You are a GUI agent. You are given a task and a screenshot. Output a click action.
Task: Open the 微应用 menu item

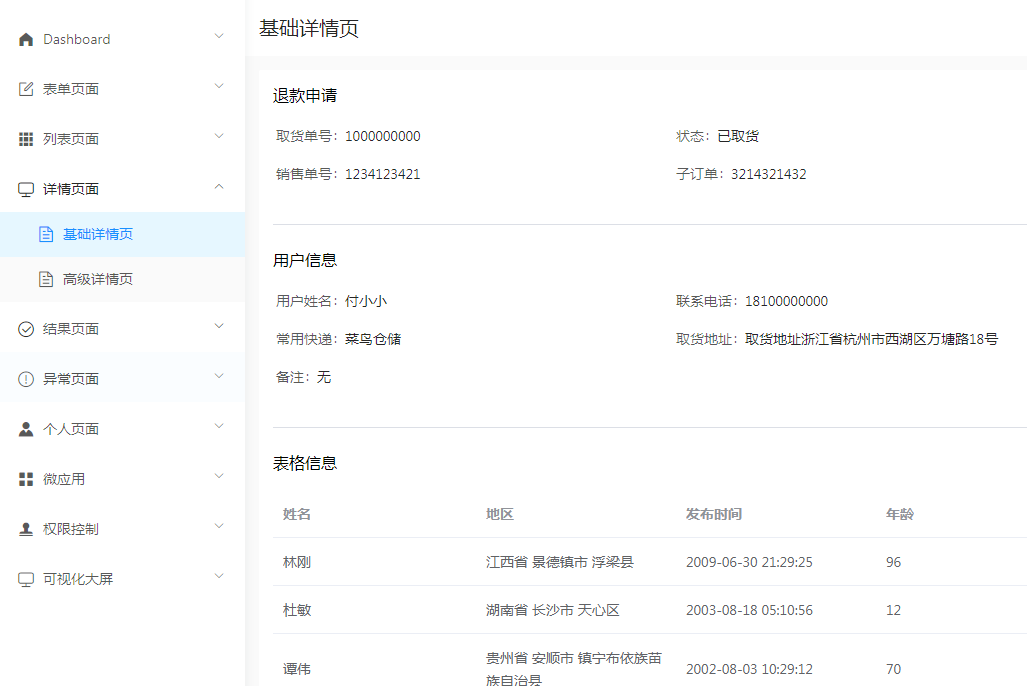point(122,479)
